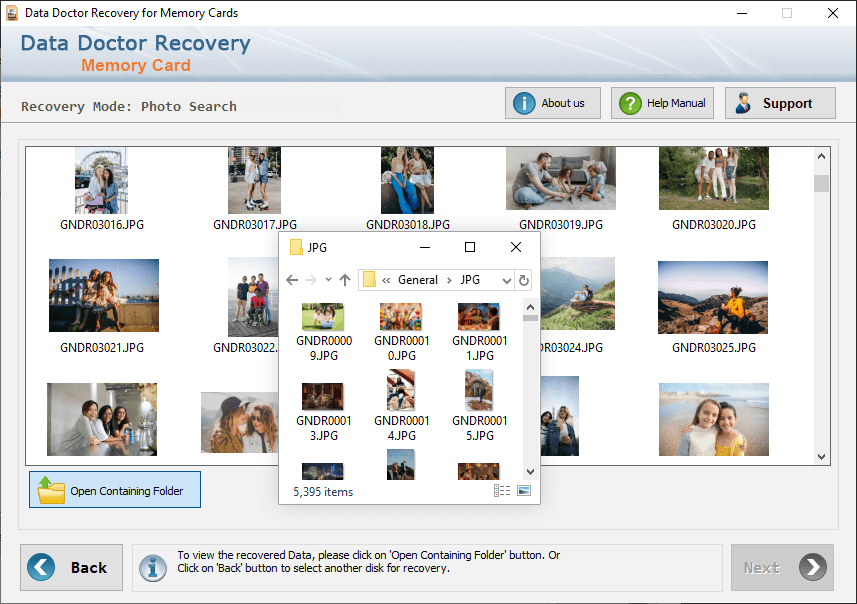The image size is (857, 604).
Task: Open the Help Manual
Action: 662,103
